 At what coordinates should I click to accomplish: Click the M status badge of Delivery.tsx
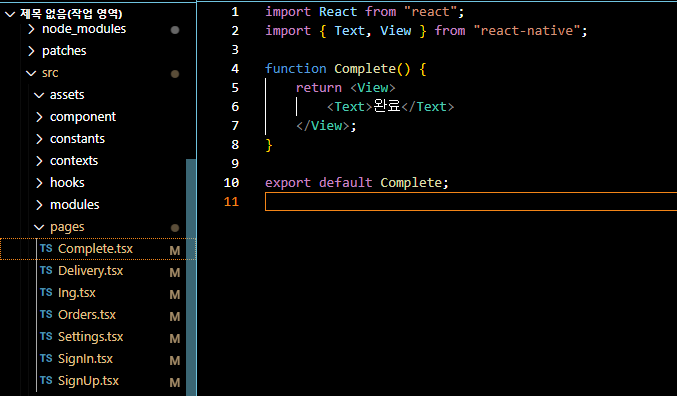175,273
